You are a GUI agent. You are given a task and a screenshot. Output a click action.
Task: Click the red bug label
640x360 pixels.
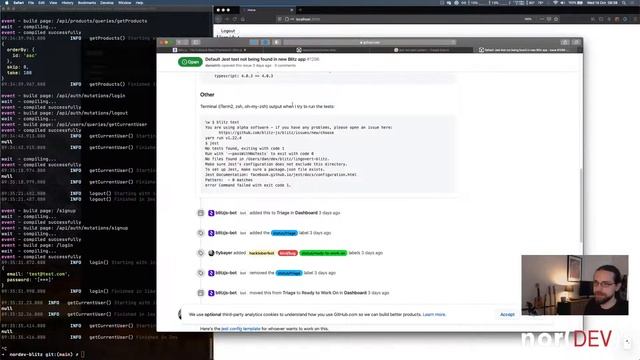coord(287,253)
